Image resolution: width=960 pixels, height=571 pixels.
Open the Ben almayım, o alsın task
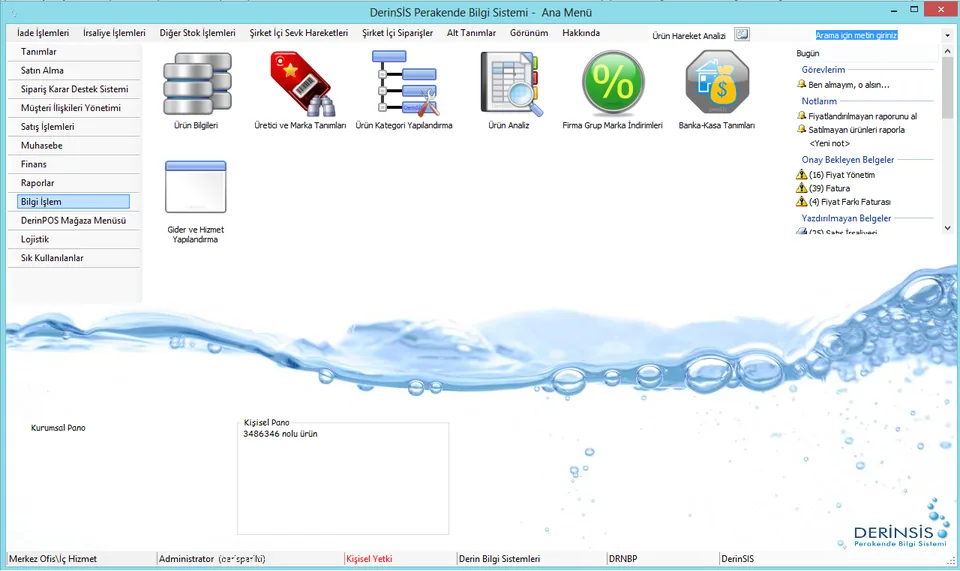[x=849, y=85]
